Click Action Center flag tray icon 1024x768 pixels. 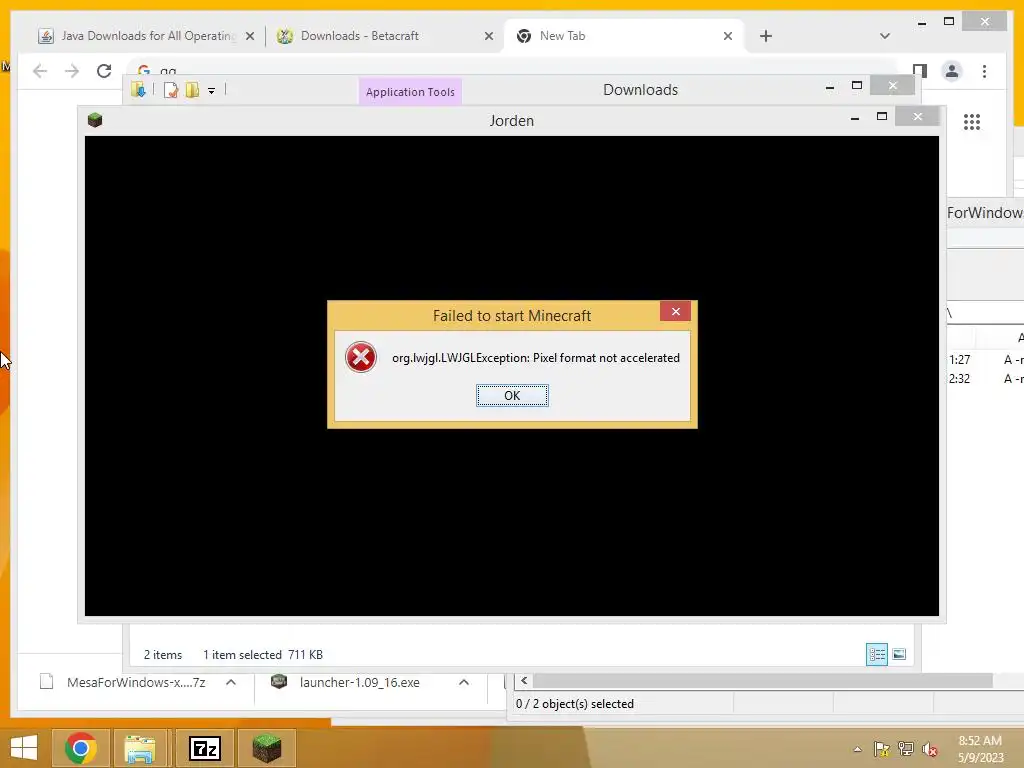[882, 749]
